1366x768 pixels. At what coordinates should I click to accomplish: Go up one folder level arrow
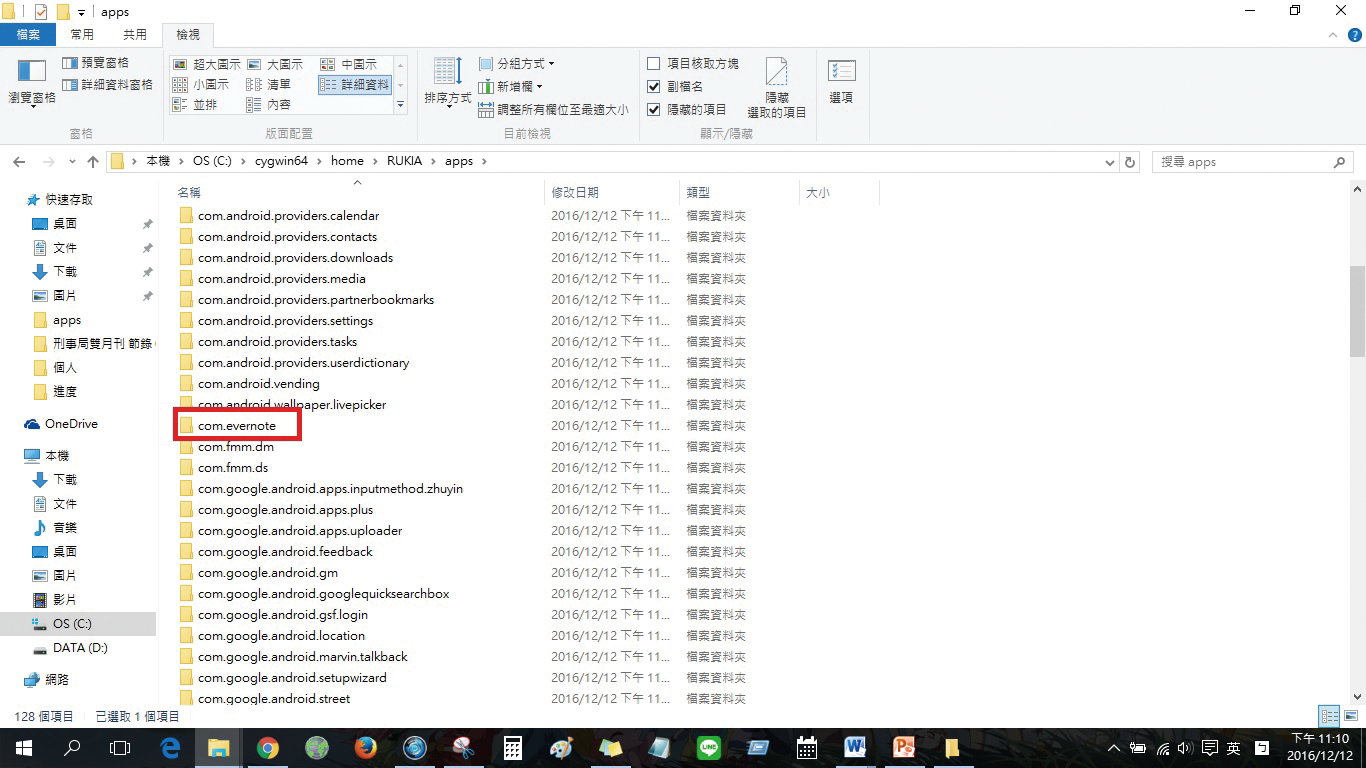point(93,162)
